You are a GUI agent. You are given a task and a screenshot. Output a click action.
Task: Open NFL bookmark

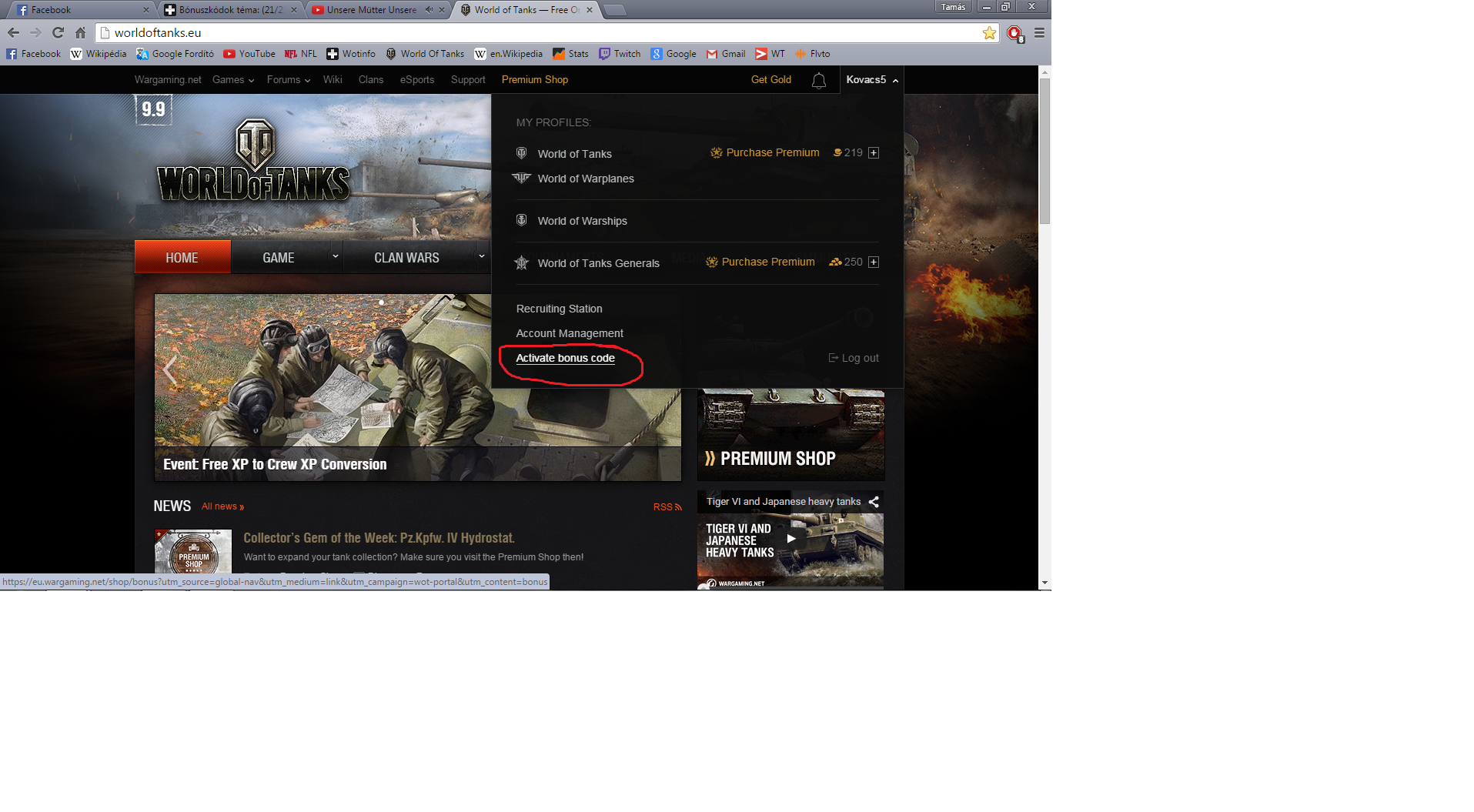(301, 54)
